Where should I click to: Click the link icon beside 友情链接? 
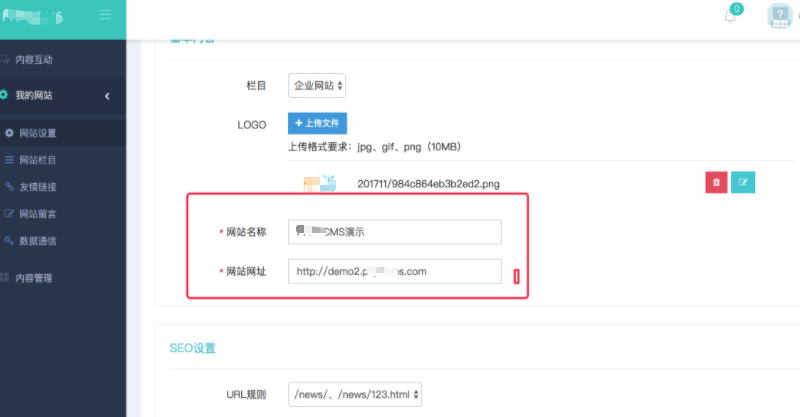pyautogui.click(x=9, y=186)
